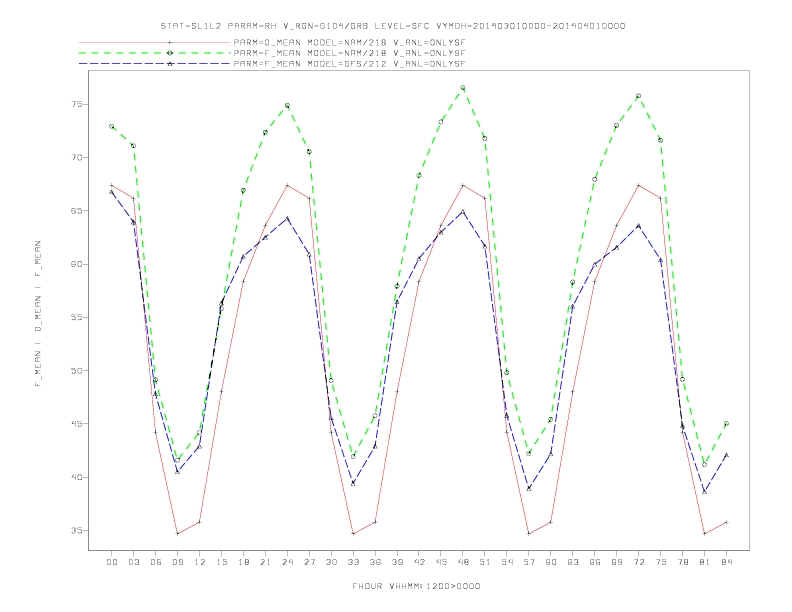The height and width of the screenshot is (612, 792).
Task: Click y-axis tick value 50
Action: 77,371
